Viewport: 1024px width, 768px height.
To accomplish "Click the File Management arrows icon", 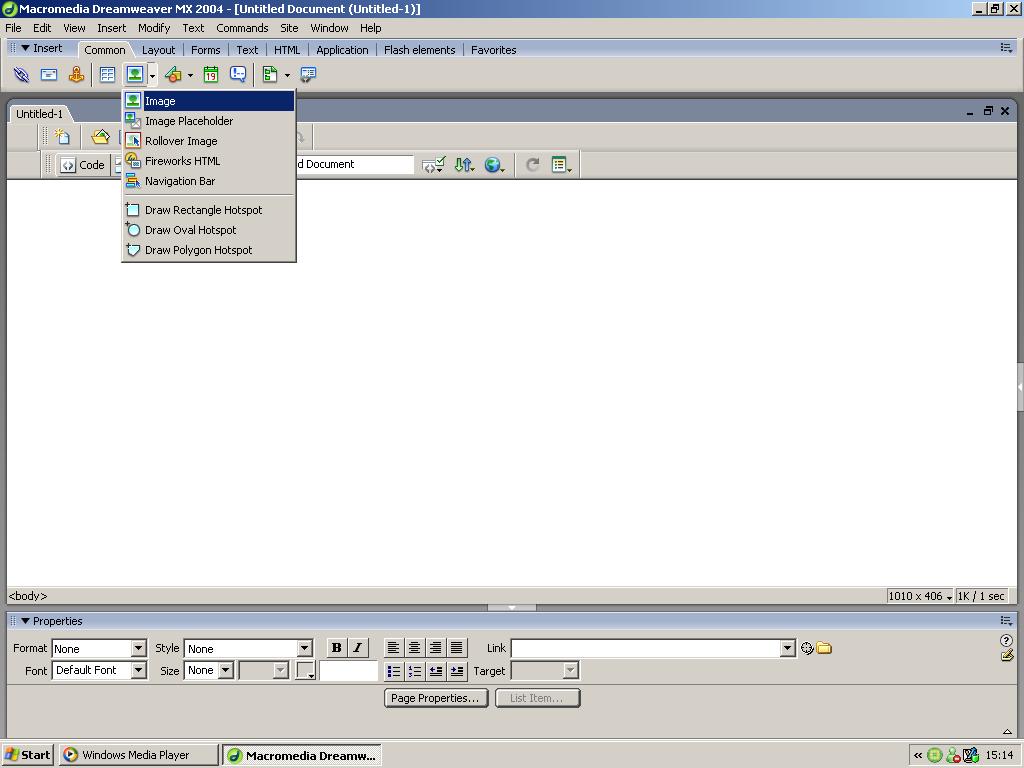I will pos(463,165).
